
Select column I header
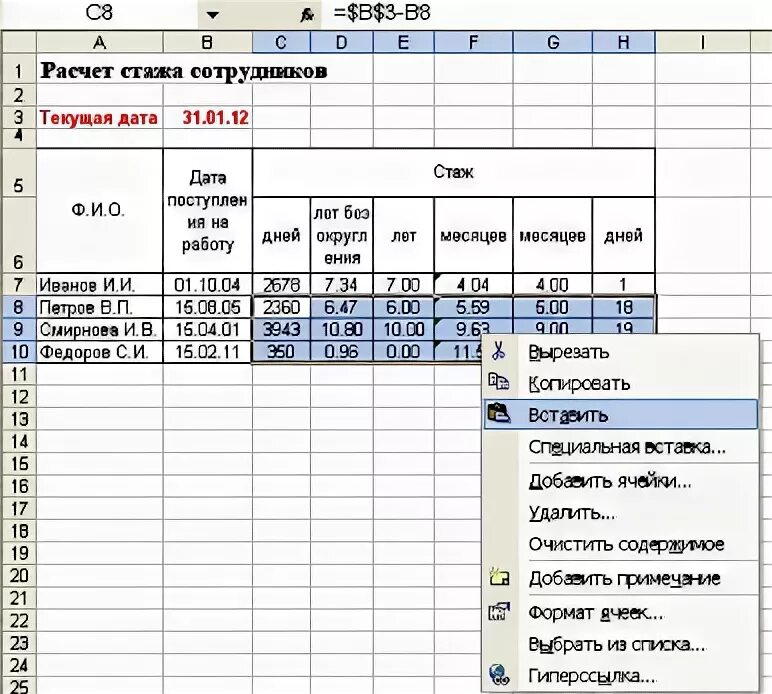pyautogui.click(x=703, y=42)
